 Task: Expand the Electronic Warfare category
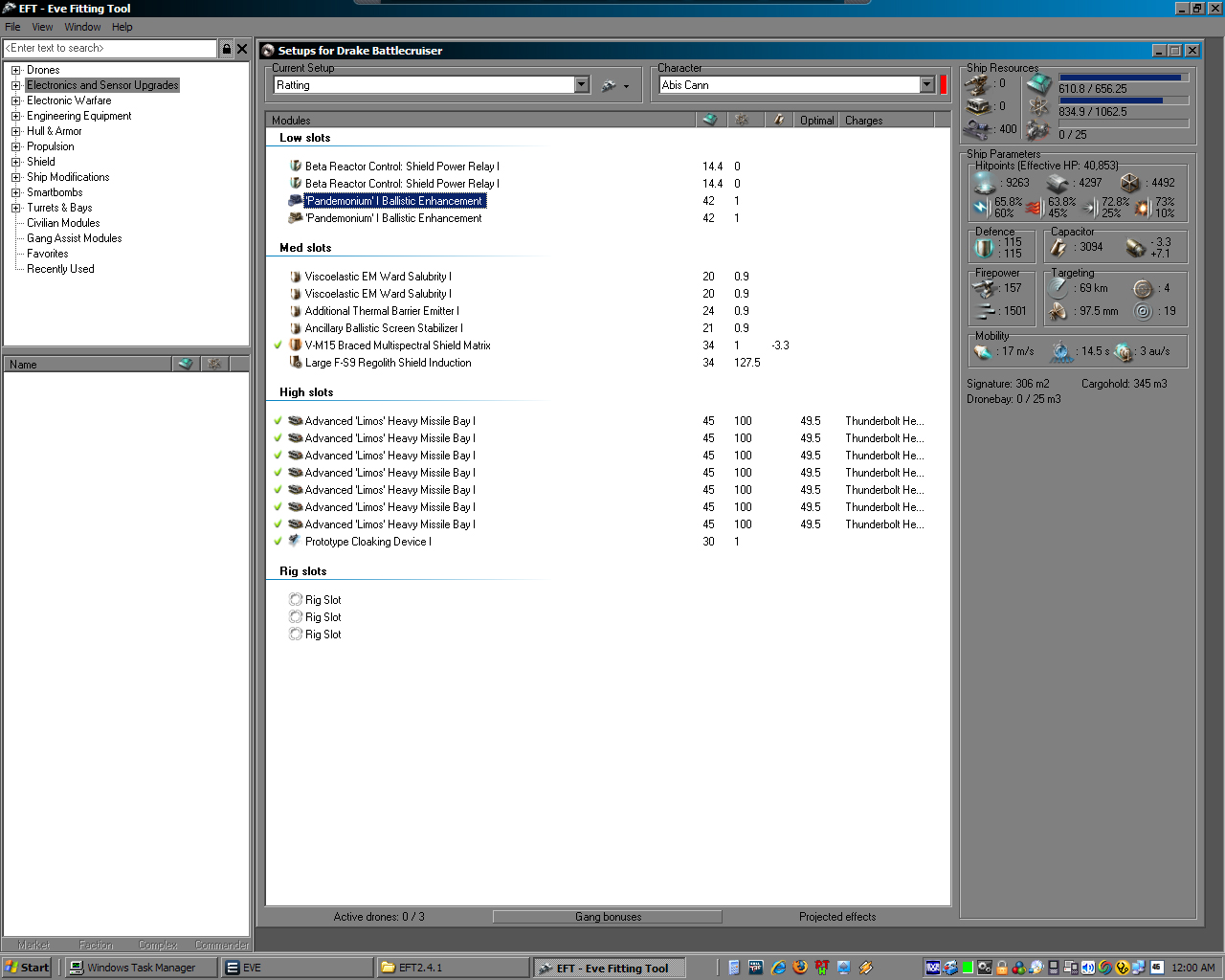(x=16, y=100)
